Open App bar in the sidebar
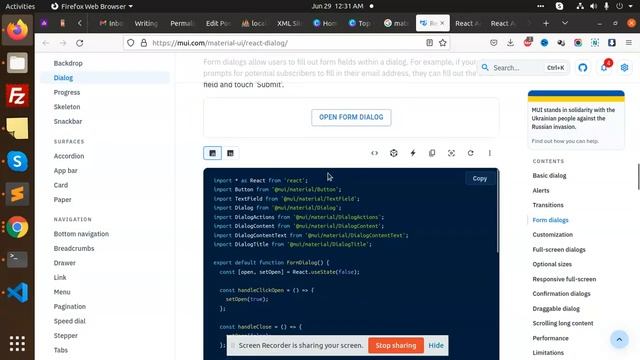 65,171
